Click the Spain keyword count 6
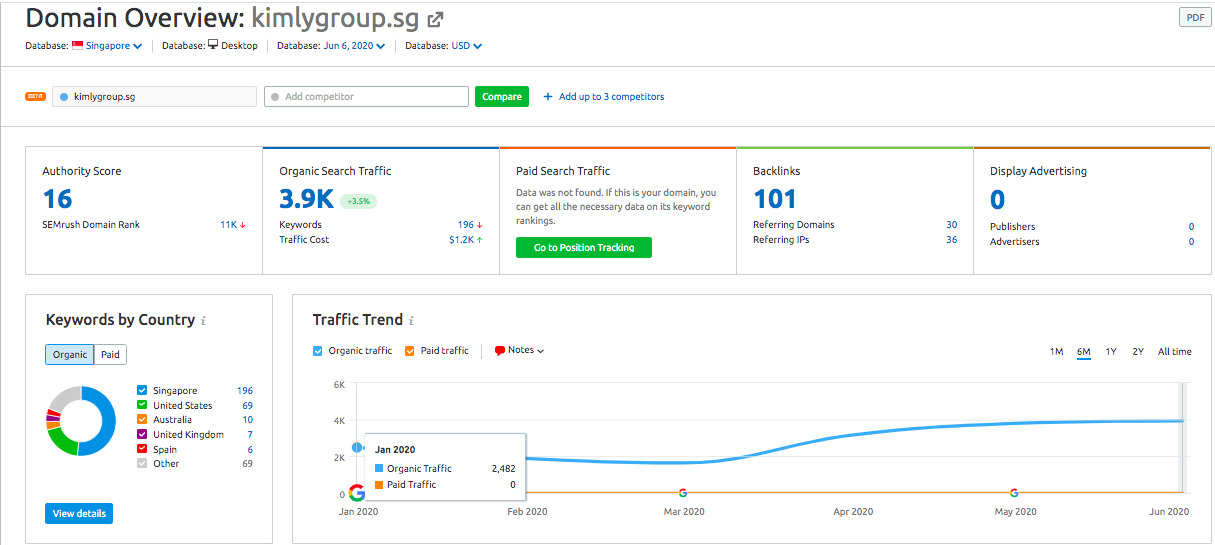Viewport: 1215px width, 545px height. tap(250, 450)
